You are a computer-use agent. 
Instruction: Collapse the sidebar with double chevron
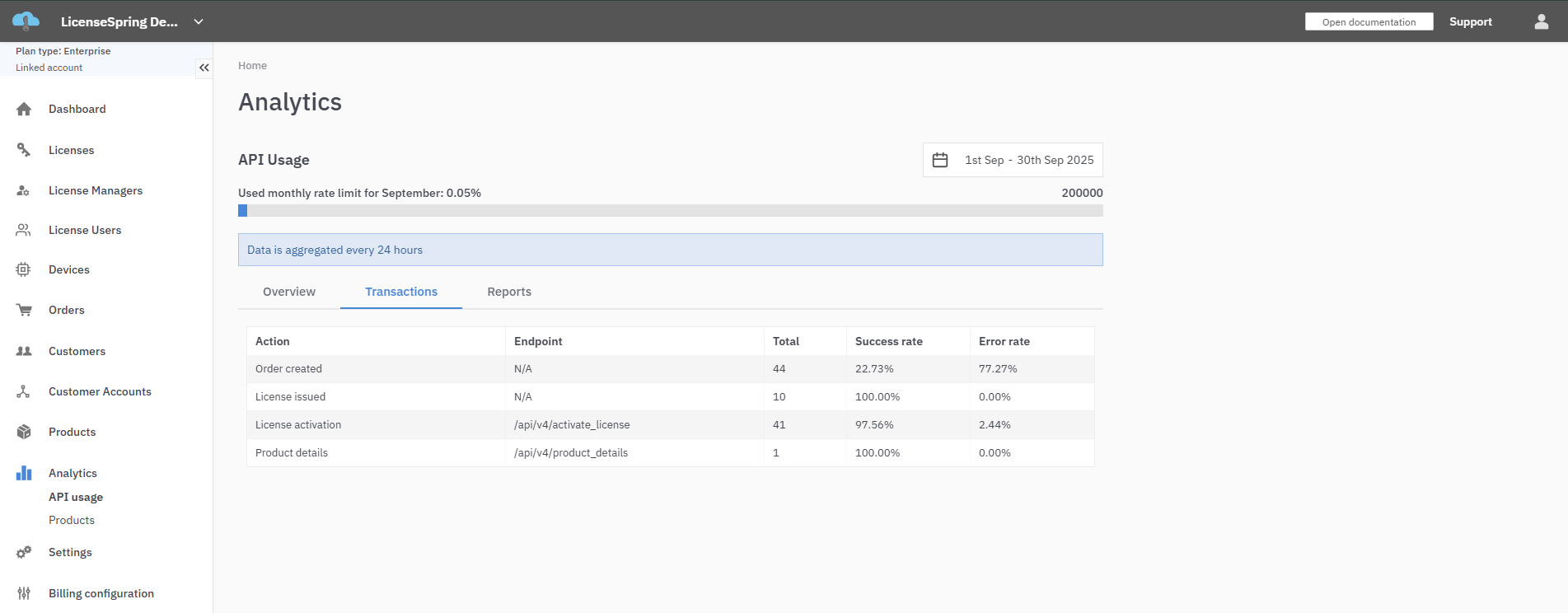pyautogui.click(x=204, y=68)
